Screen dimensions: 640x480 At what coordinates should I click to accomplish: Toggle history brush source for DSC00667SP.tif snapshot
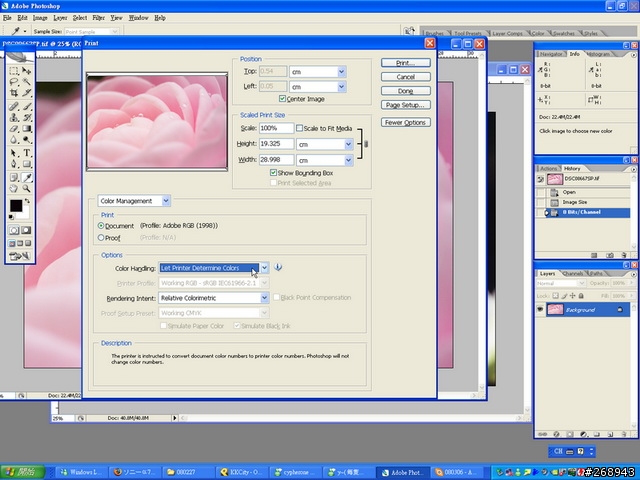pos(540,179)
